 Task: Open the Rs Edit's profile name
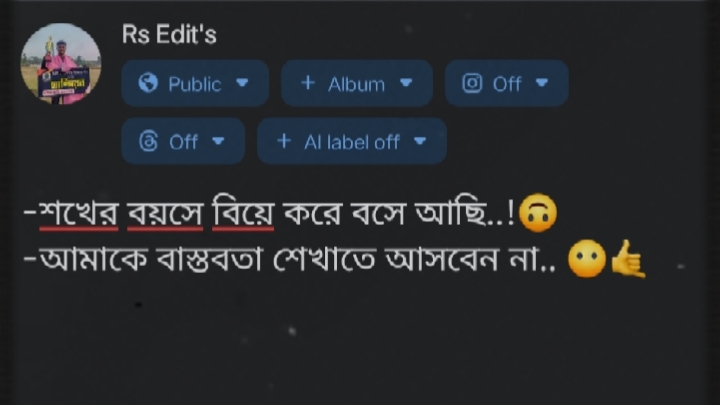[169, 34]
